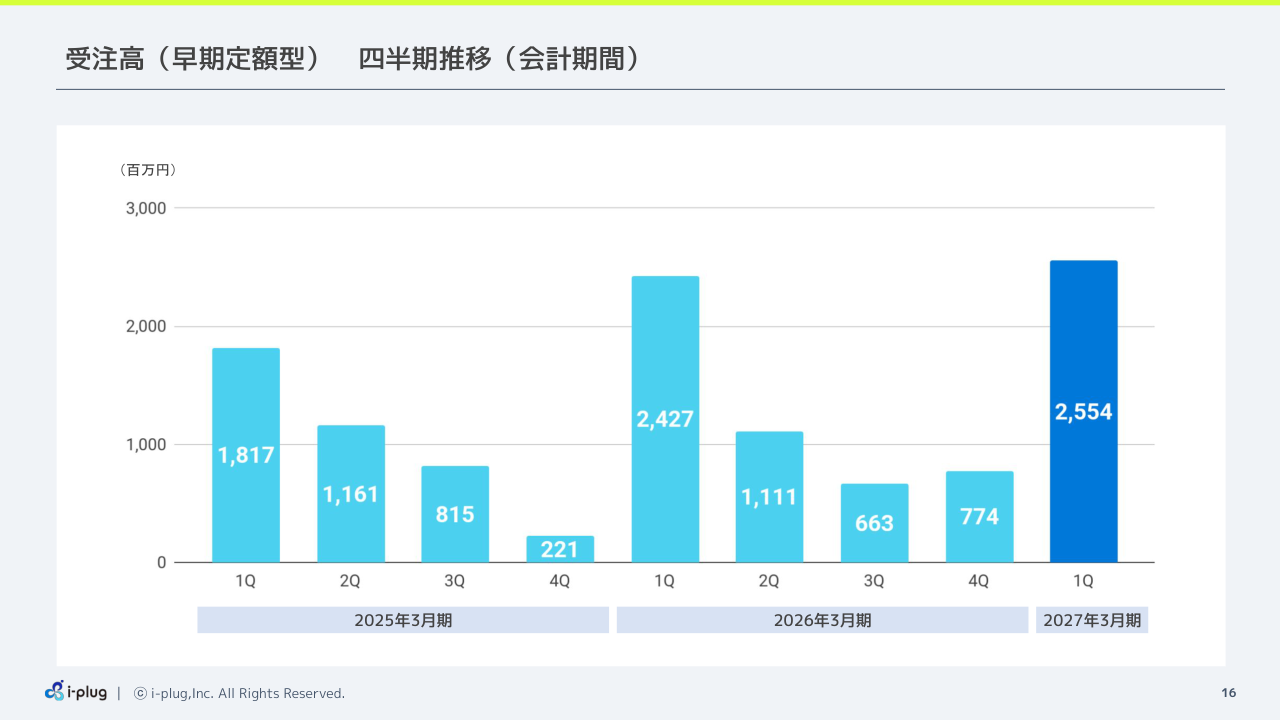The width and height of the screenshot is (1280, 720).
Task: Click the 774 bar
Action: click(x=979, y=517)
